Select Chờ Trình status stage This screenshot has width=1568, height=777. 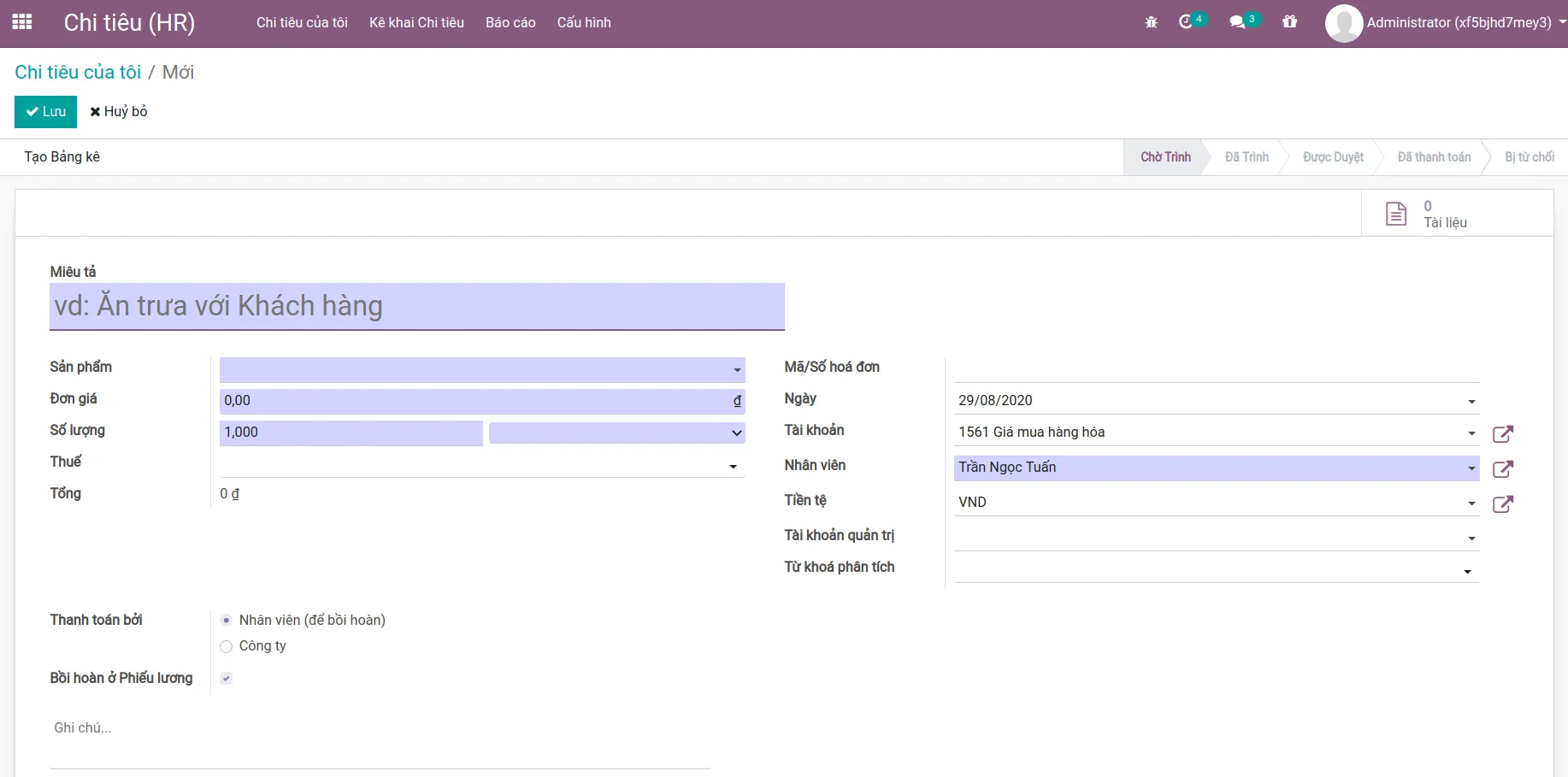coord(1164,157)
